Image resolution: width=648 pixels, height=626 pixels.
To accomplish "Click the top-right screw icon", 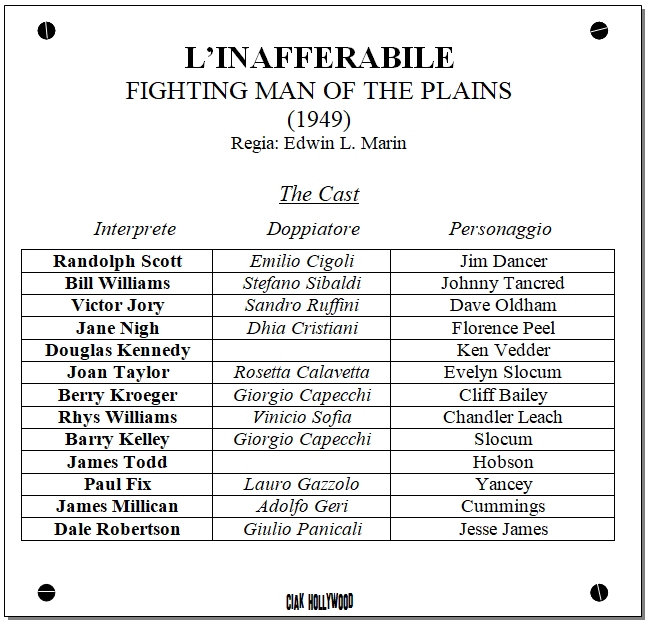I will (x=599, y=31).
